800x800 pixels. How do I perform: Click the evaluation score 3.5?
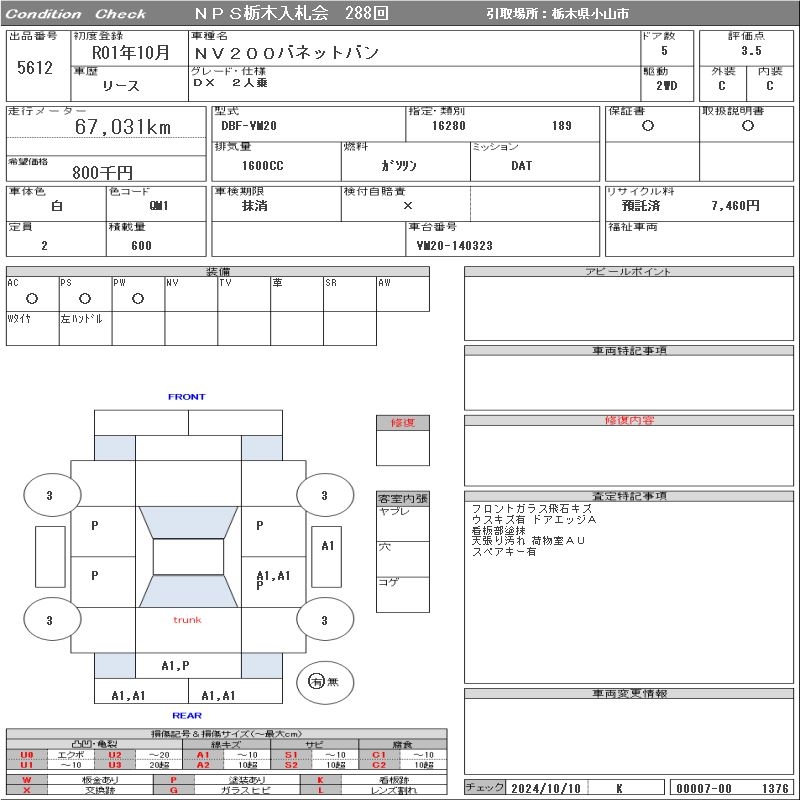point(751,51)
